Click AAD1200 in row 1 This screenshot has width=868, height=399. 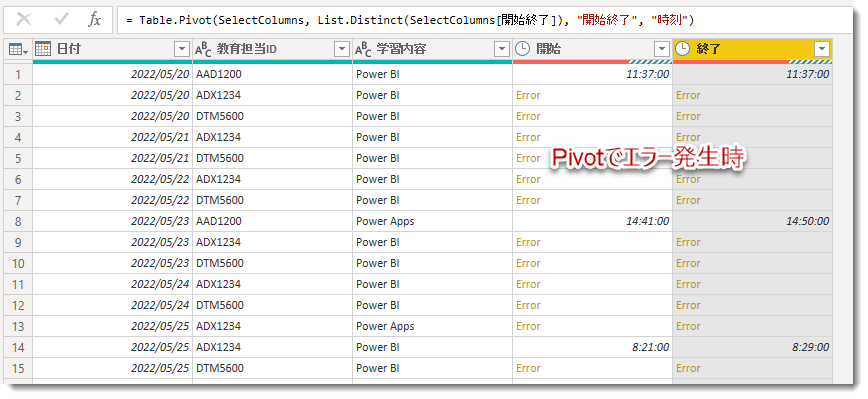pos(272,74)
